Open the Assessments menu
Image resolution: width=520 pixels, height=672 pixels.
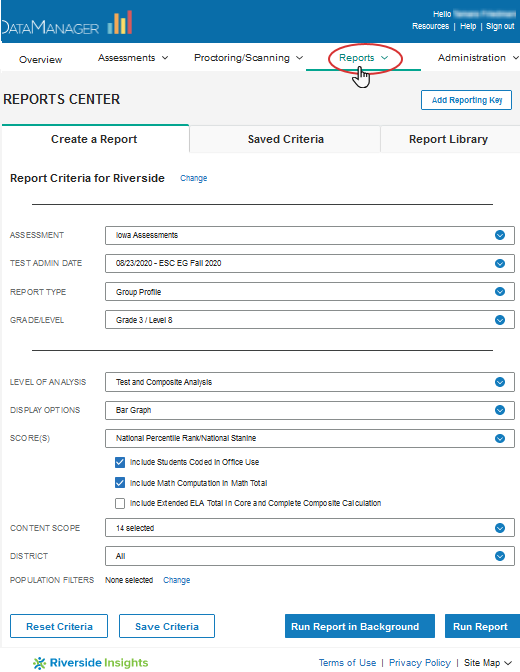click(133, 58)
